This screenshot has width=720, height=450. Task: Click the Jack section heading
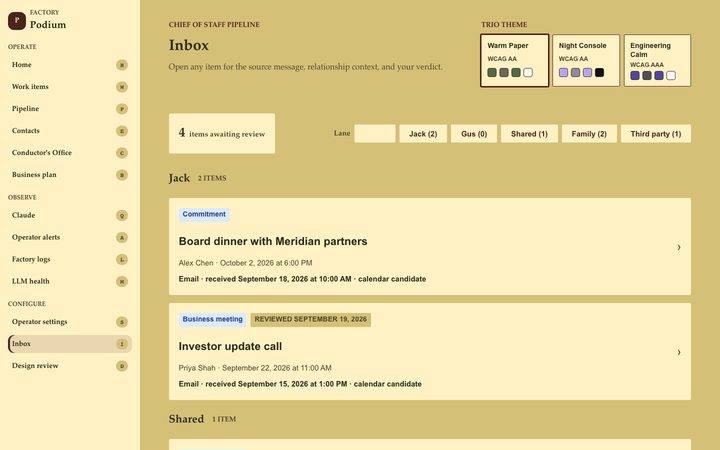coord(179,178)
